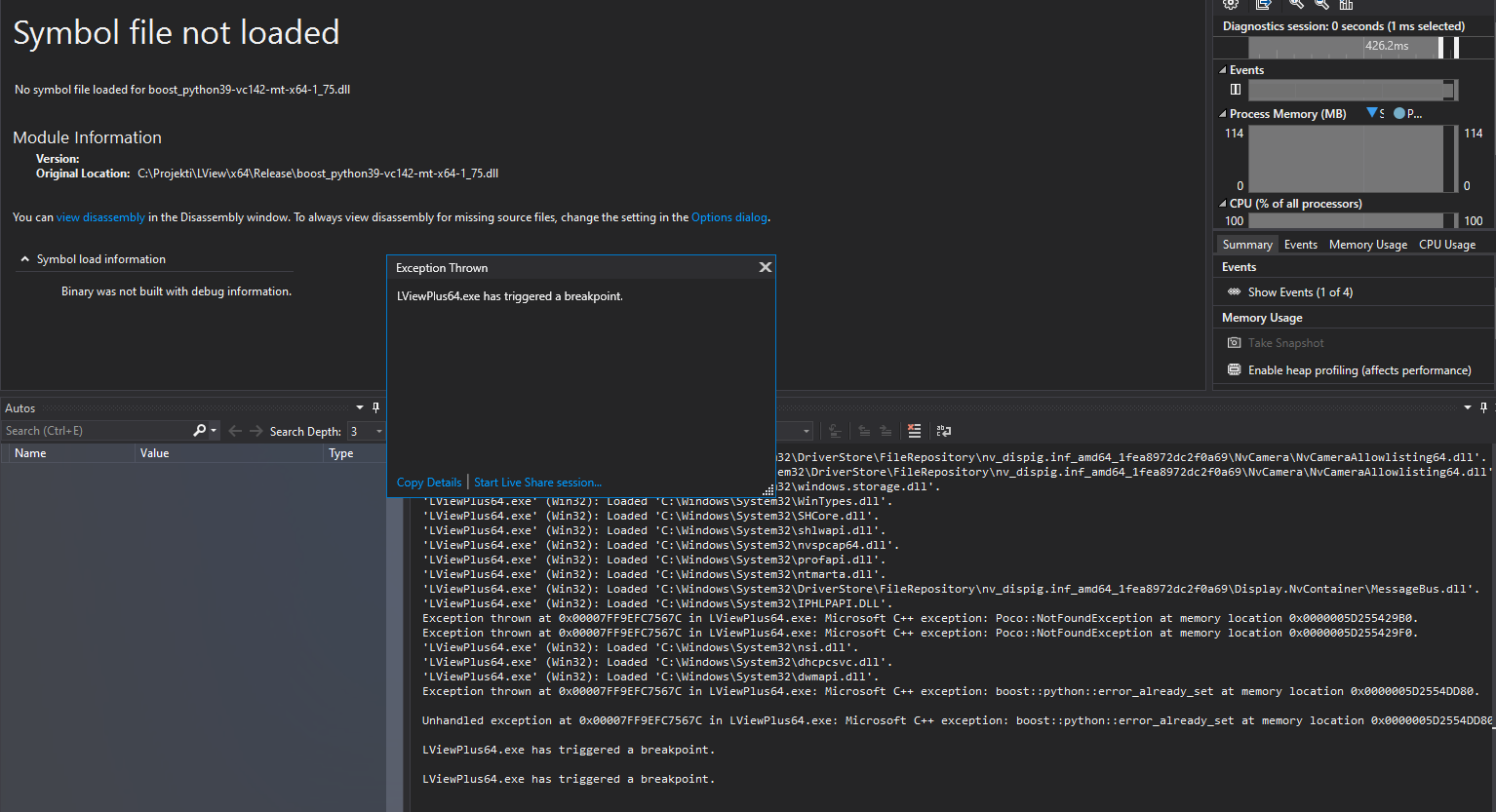This screenshot has height=812, width=1496.
Task: Click diagnostics zoom in icon
Action: tap(1296, 4)
